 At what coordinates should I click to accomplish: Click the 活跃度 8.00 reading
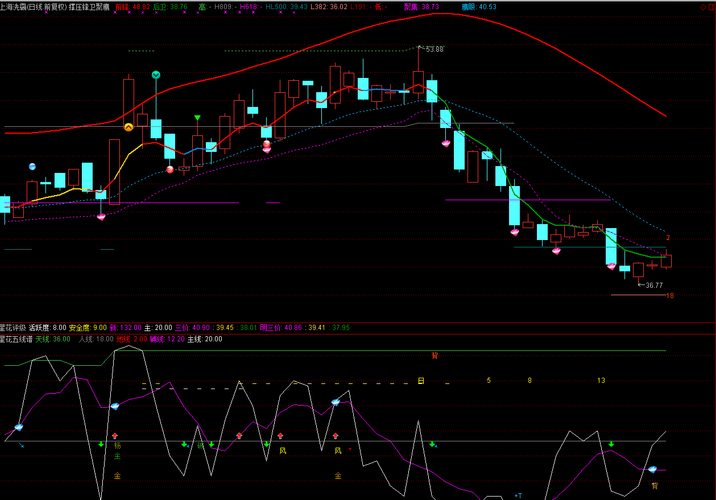(x=47, y=327)
